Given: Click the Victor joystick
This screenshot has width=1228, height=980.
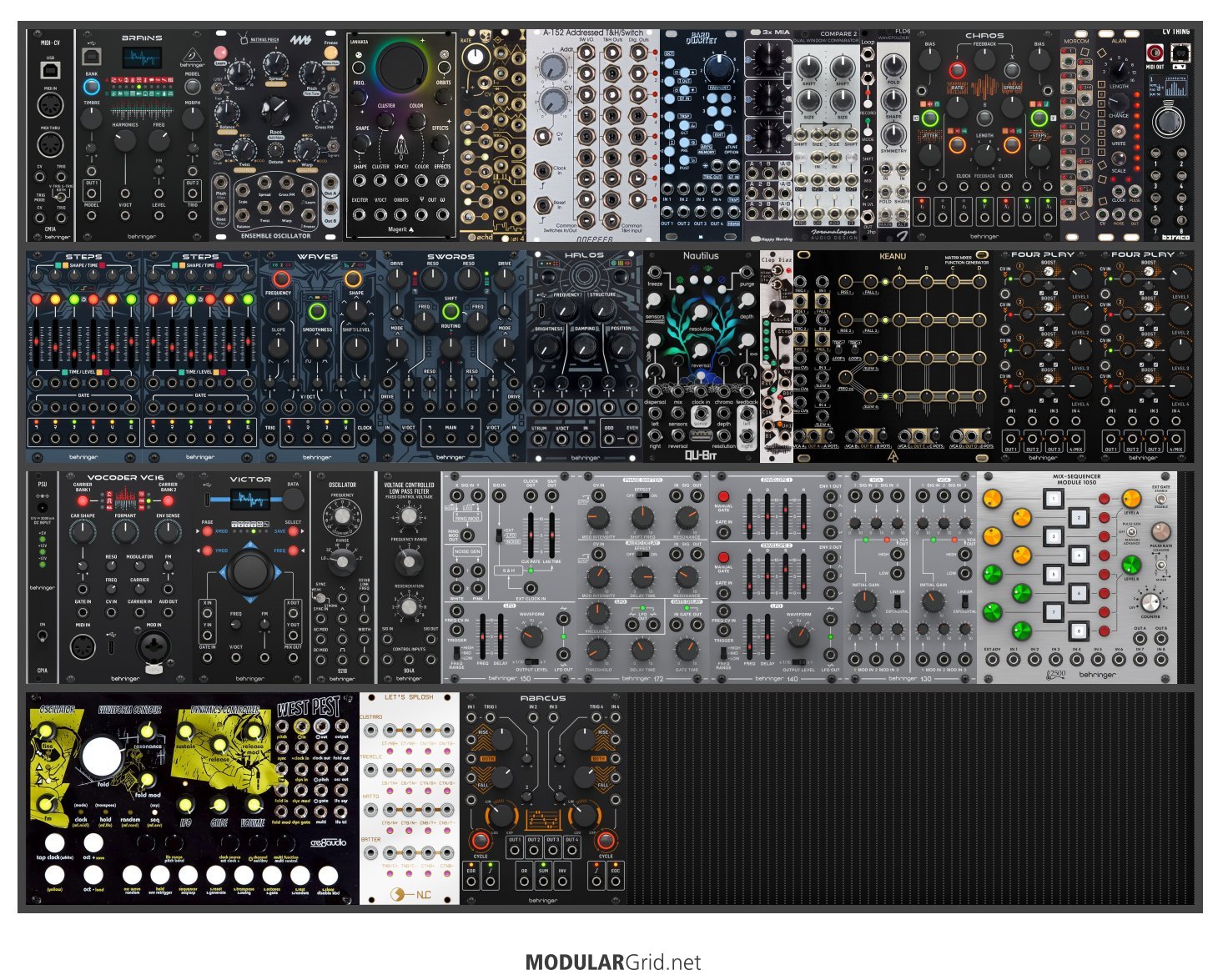Looking at the screenshot, I should 249,571.
